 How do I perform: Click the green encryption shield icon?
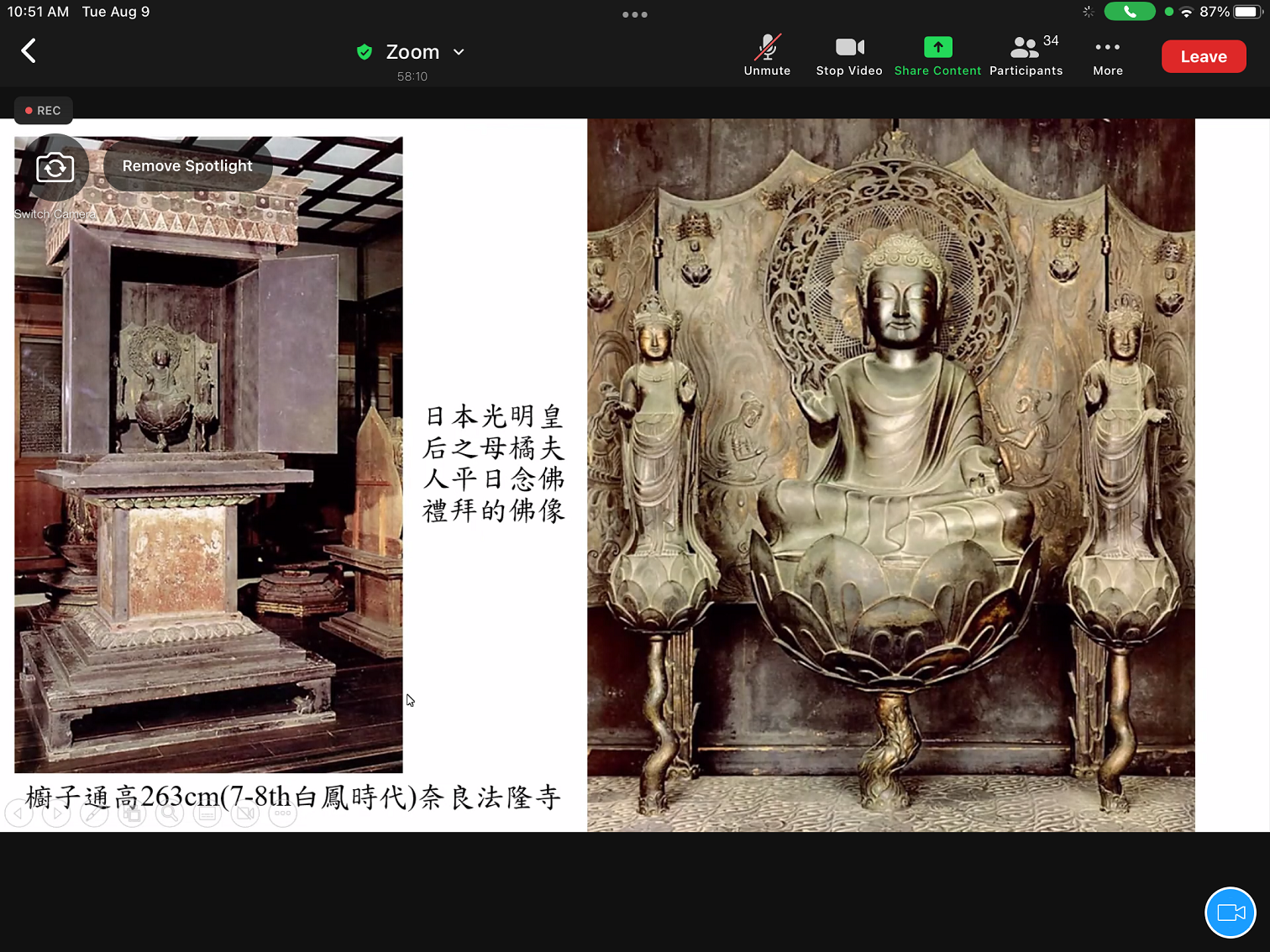pyautogui.click(x=364, y=52)
